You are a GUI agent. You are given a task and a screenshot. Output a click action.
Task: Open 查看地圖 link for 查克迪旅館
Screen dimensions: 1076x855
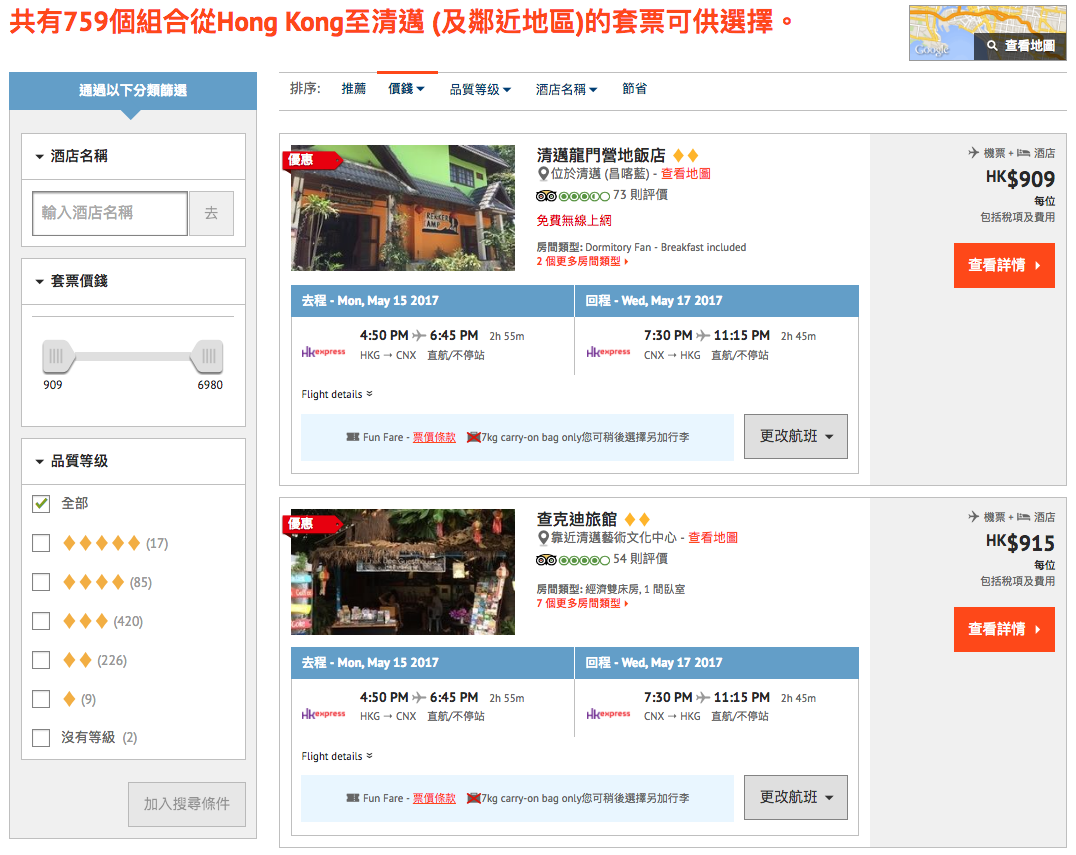coord(713,538)
